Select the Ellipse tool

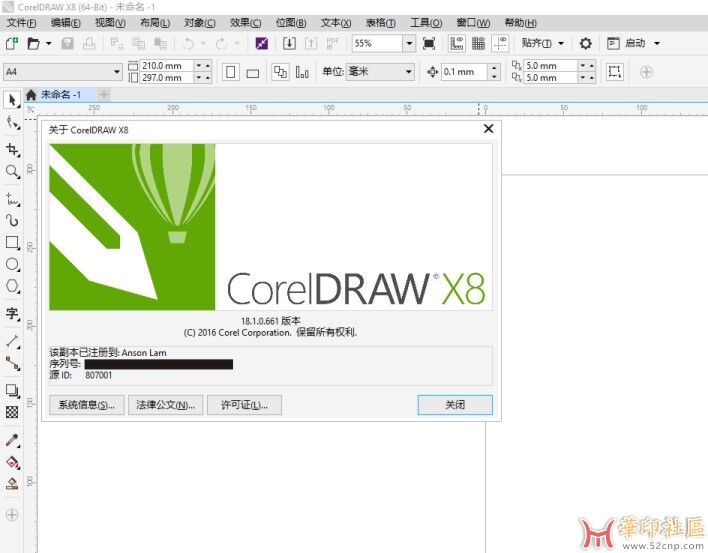coord(12,264)
